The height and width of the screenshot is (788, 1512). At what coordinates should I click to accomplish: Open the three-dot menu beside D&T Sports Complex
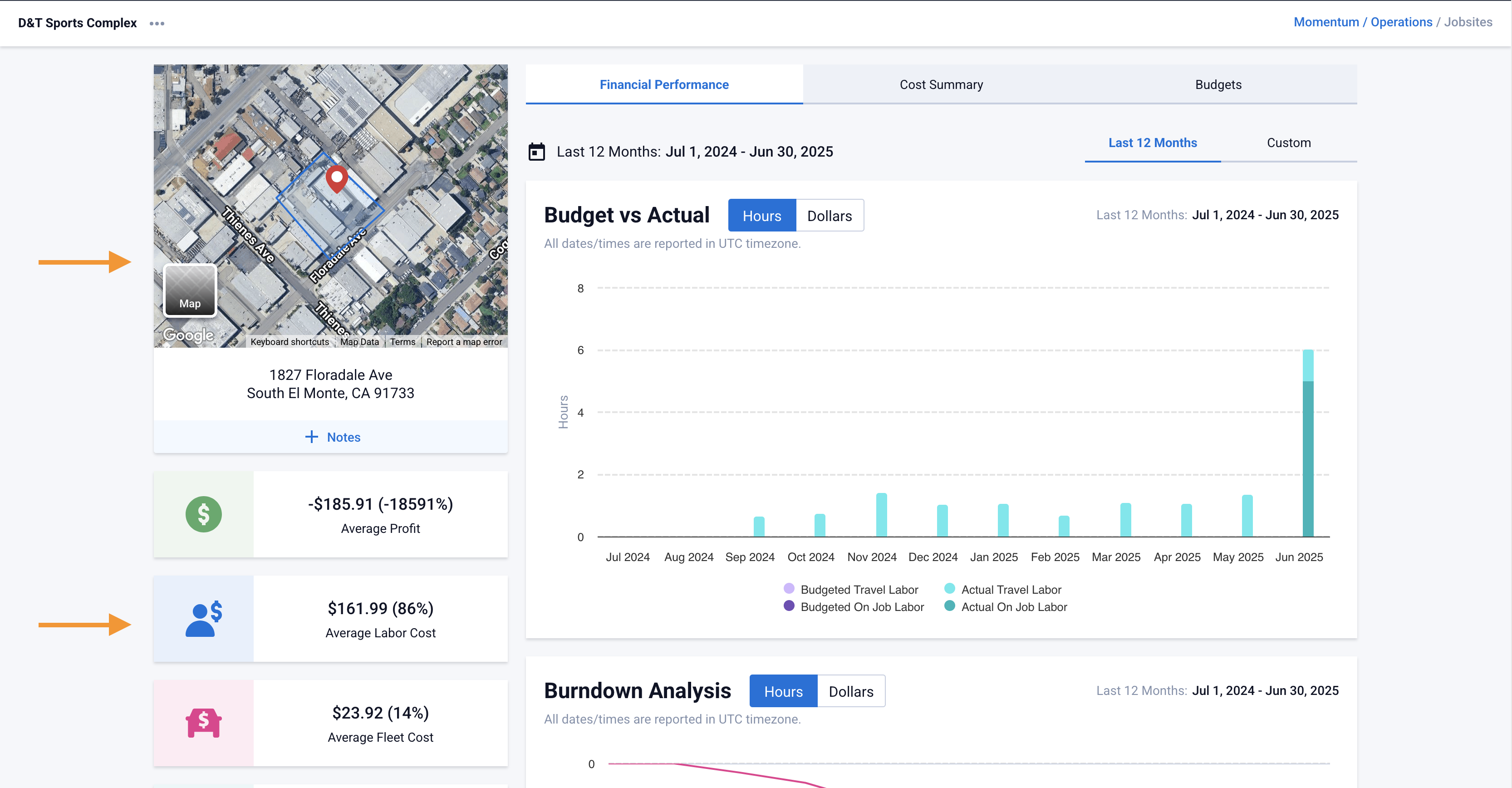(x=157, y=24)
